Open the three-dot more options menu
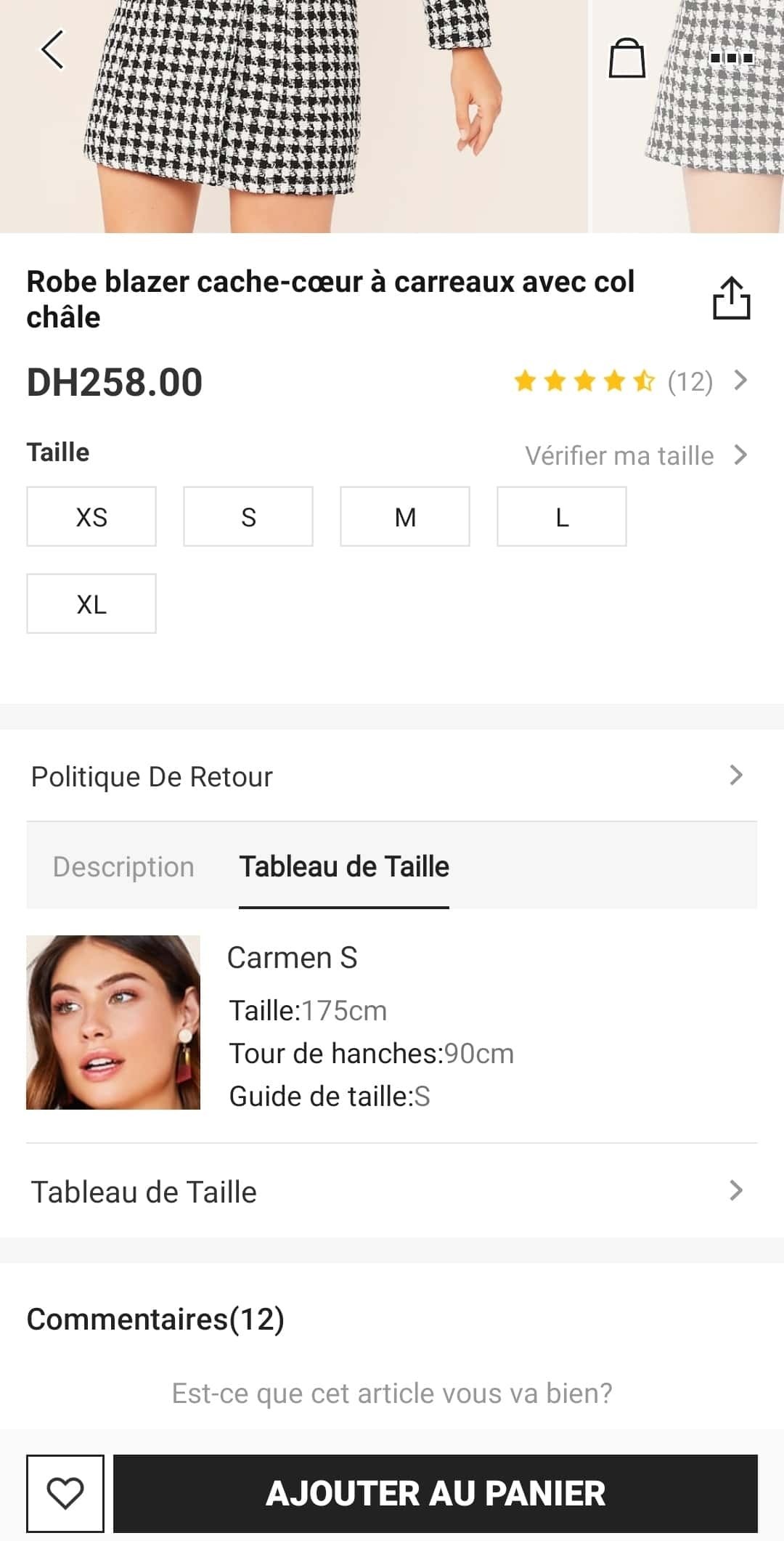This screenshot has height=1541, width=784. 731,58
